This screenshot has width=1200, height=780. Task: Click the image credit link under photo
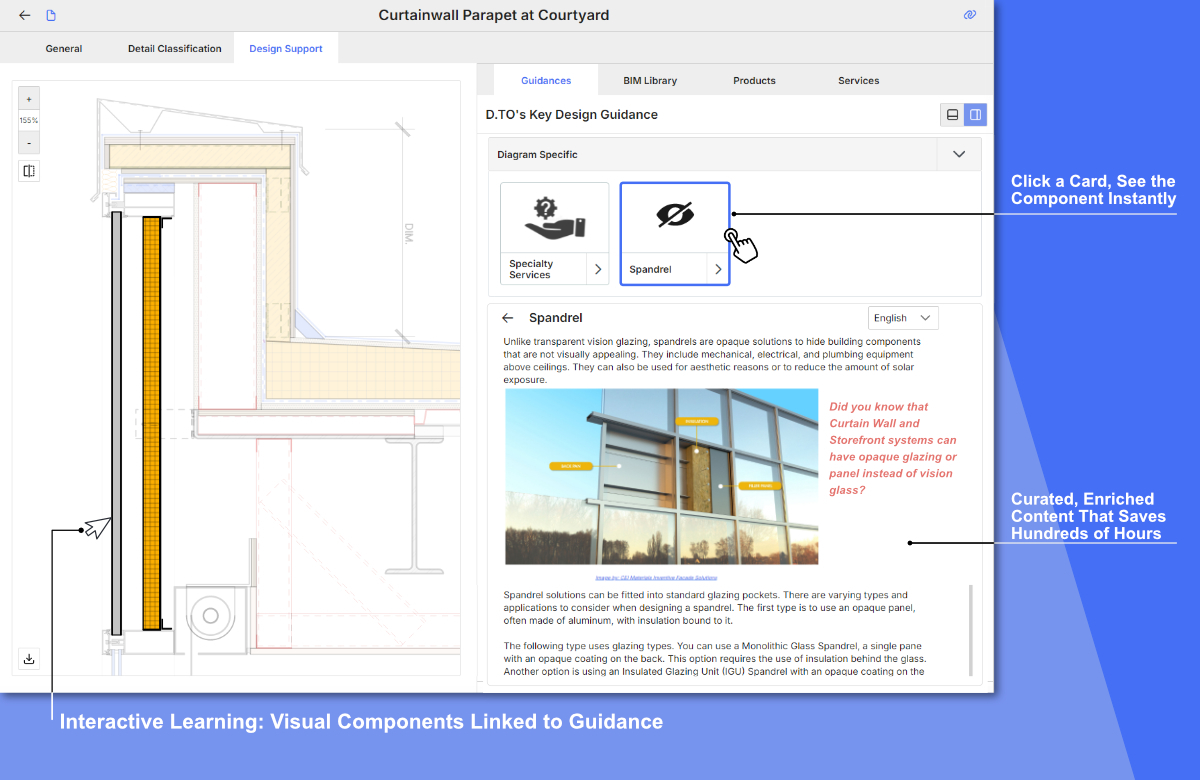pos(655,578)
